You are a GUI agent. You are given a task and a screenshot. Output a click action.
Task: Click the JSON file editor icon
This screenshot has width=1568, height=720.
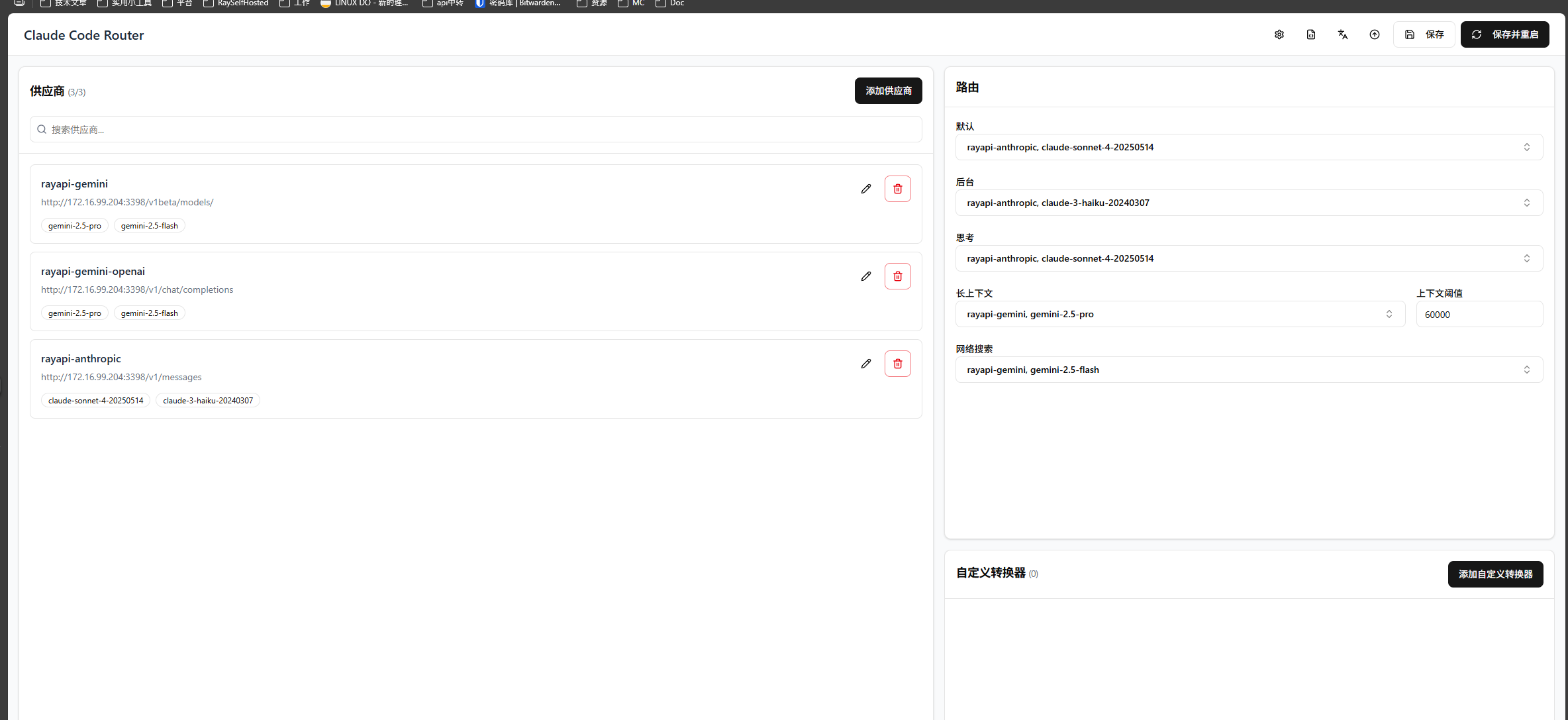point(1311,34)
